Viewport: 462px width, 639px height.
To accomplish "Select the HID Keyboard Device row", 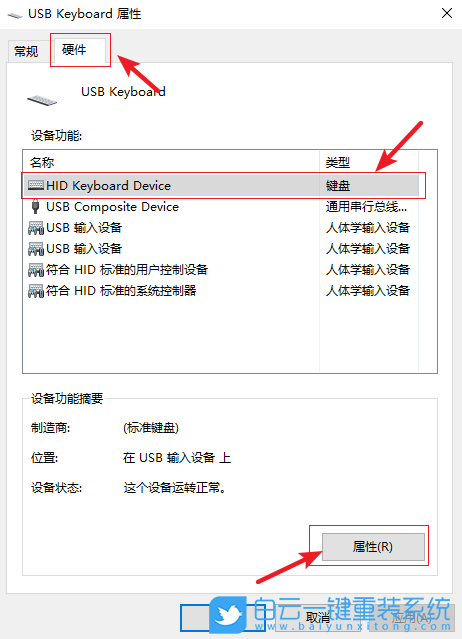I will (x=221, y=185).
